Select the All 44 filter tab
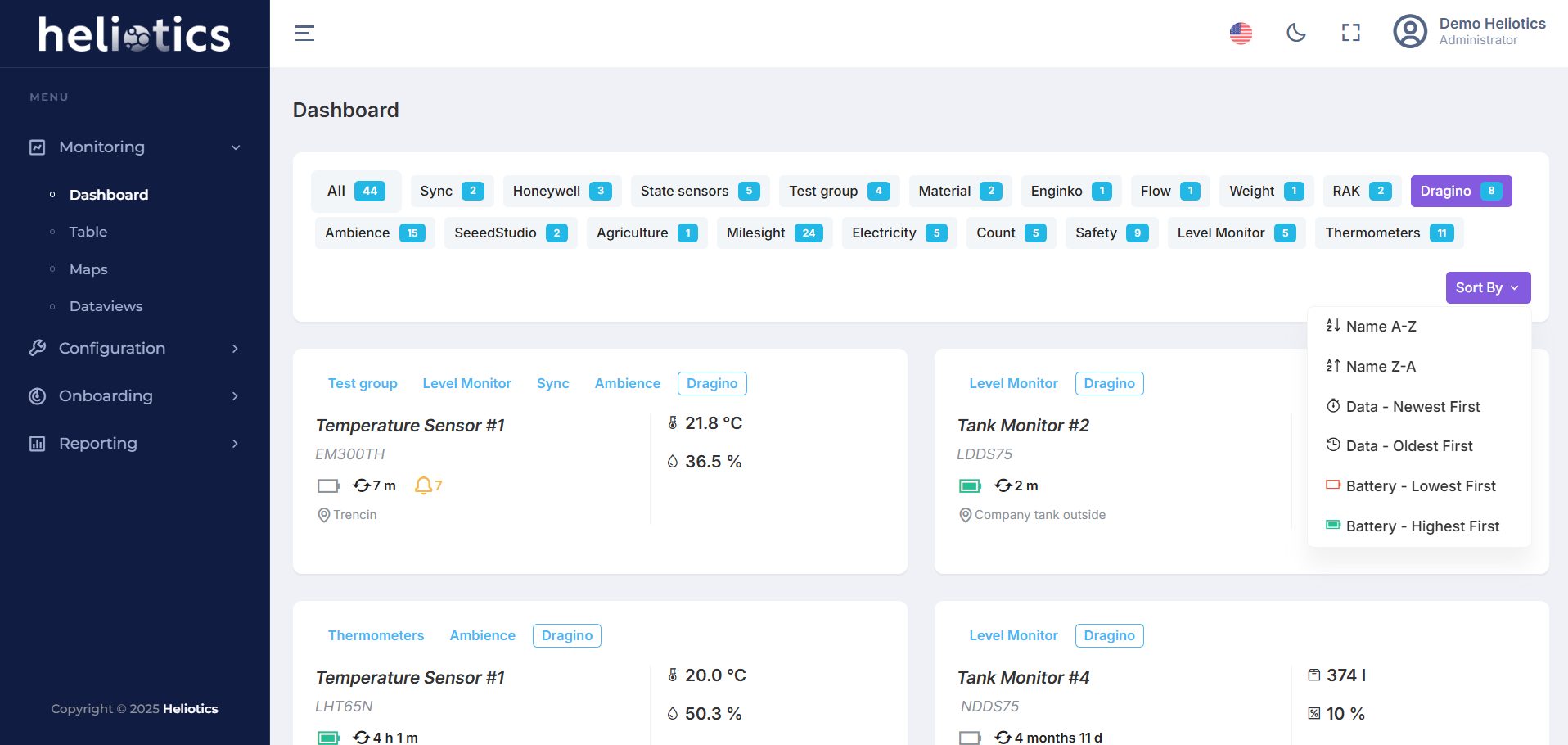The image size is (1568, 745). (x=356, y=191)
